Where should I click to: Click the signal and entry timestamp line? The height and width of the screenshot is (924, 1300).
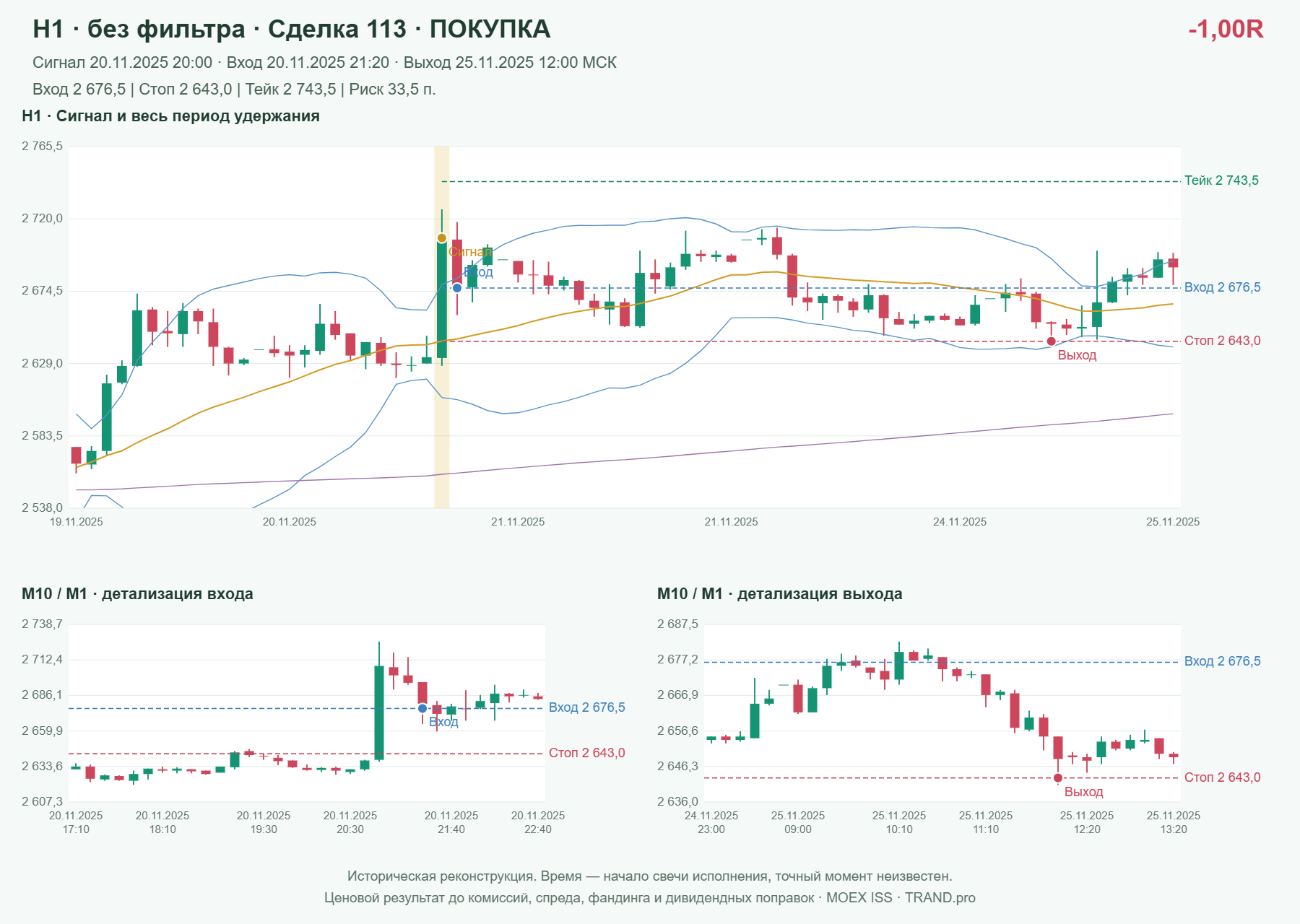coord(324,63)
